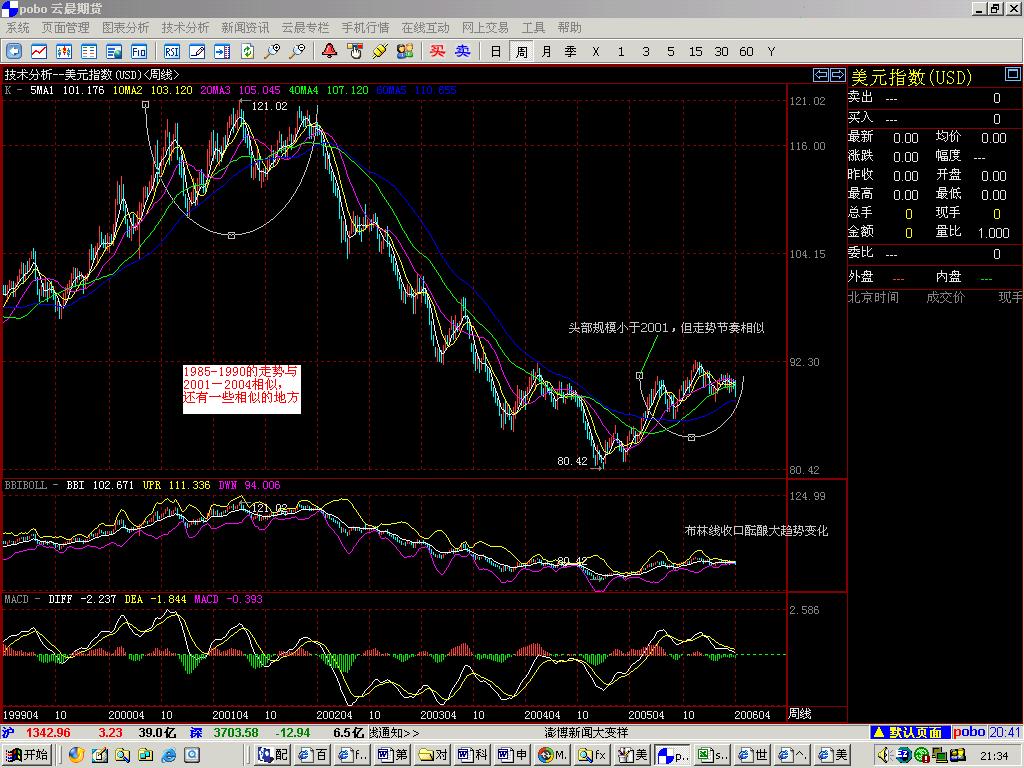1024x768 pixels.
Task: Open the 工具 menu
Action: 533,27
